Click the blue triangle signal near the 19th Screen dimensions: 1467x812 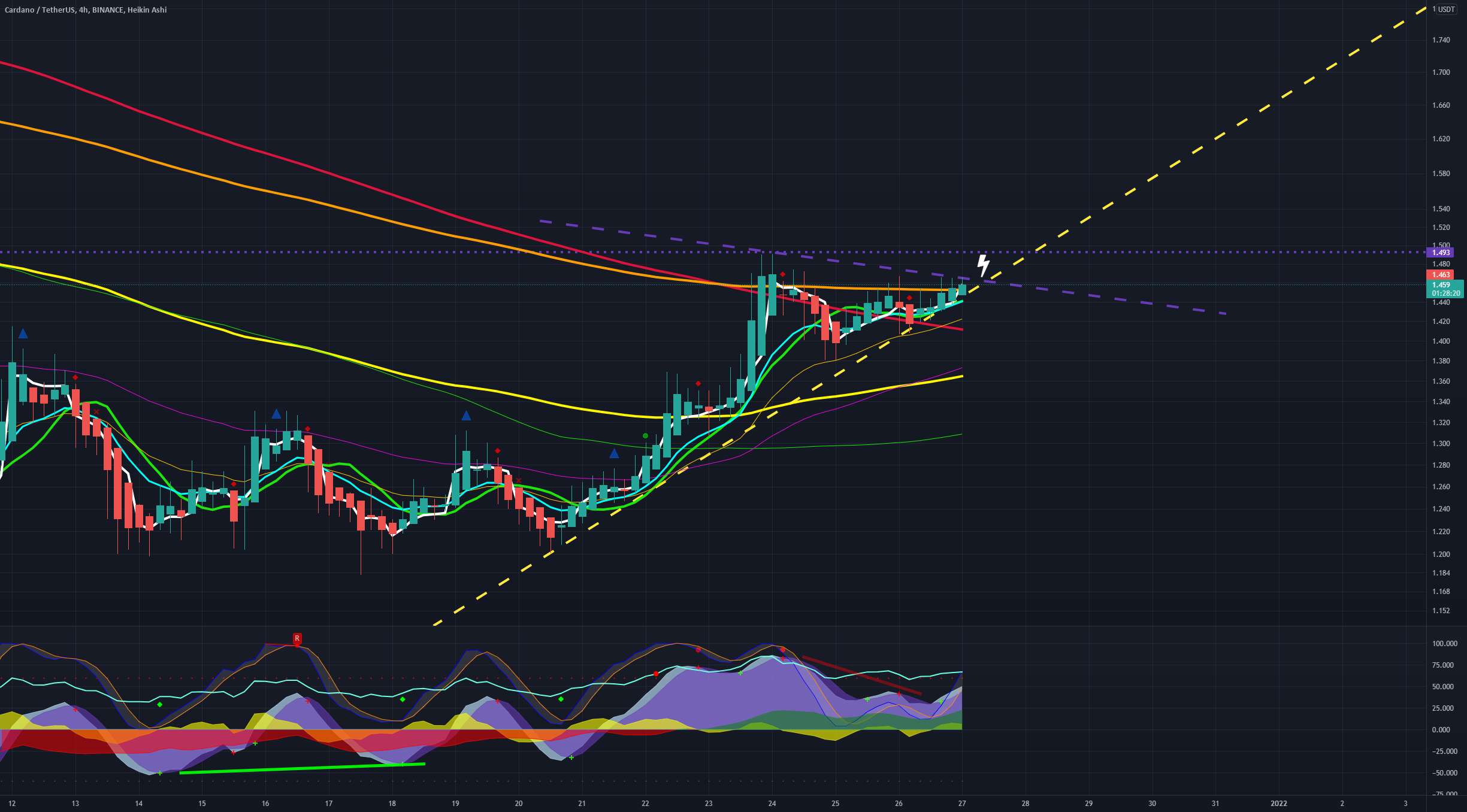point(466,416)
